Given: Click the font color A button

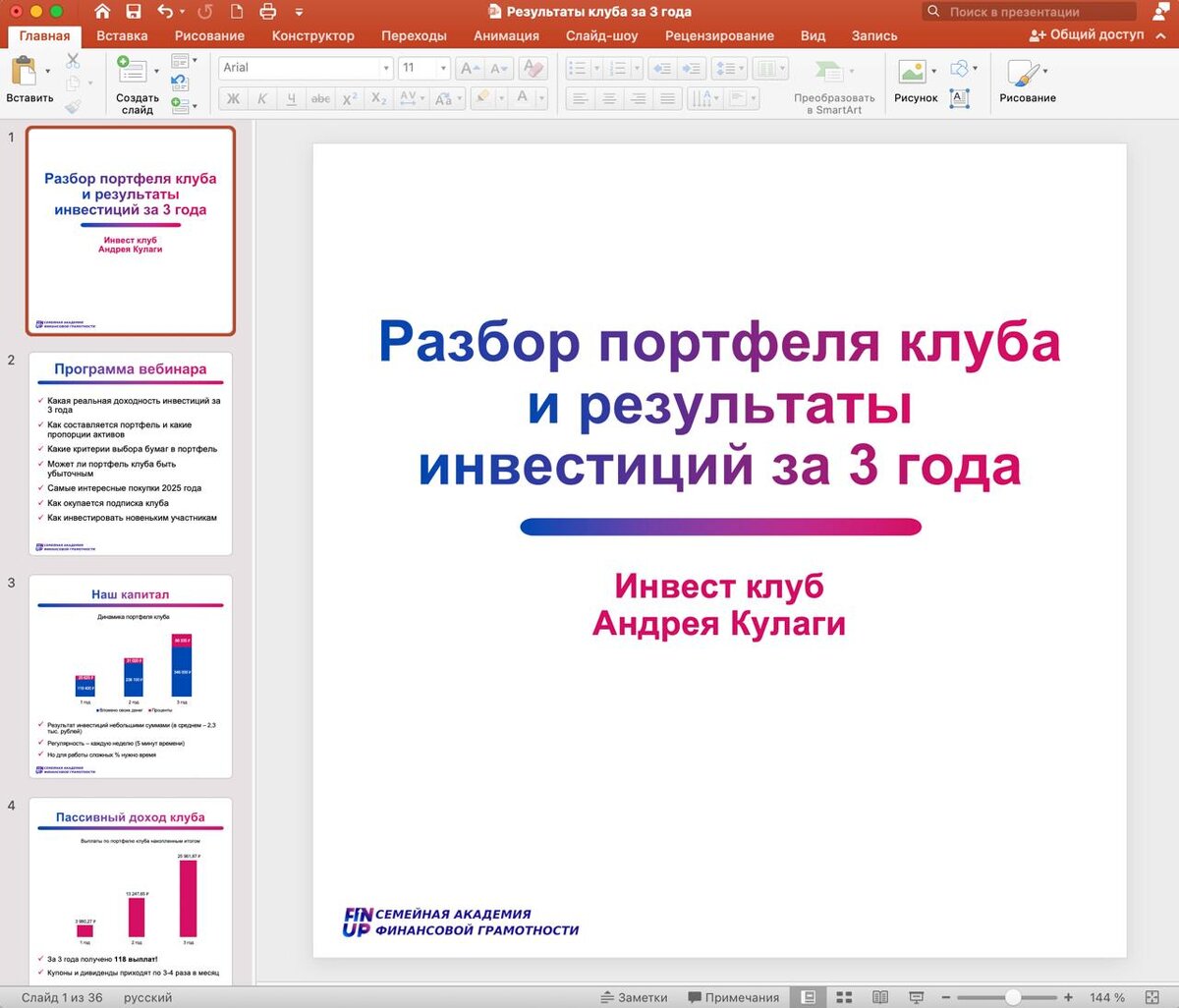Looking at the screenshot, I should coord(523,98).
